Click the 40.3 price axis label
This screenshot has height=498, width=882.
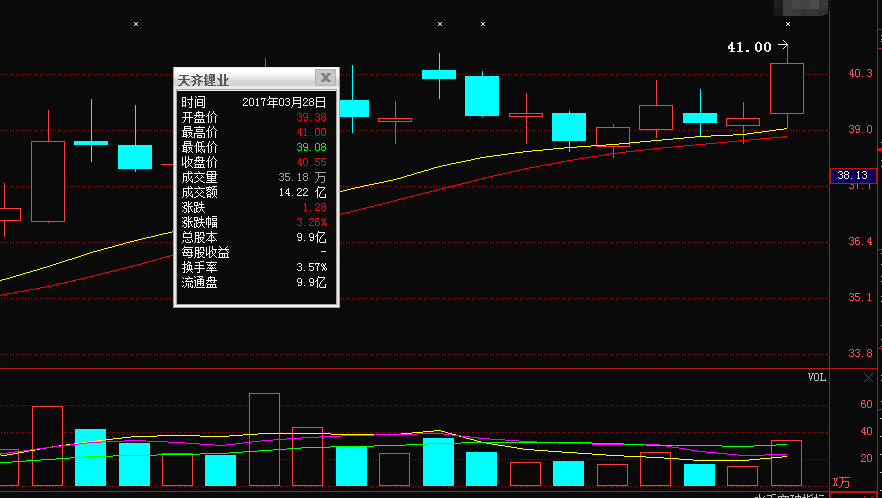tap(860, 74)
